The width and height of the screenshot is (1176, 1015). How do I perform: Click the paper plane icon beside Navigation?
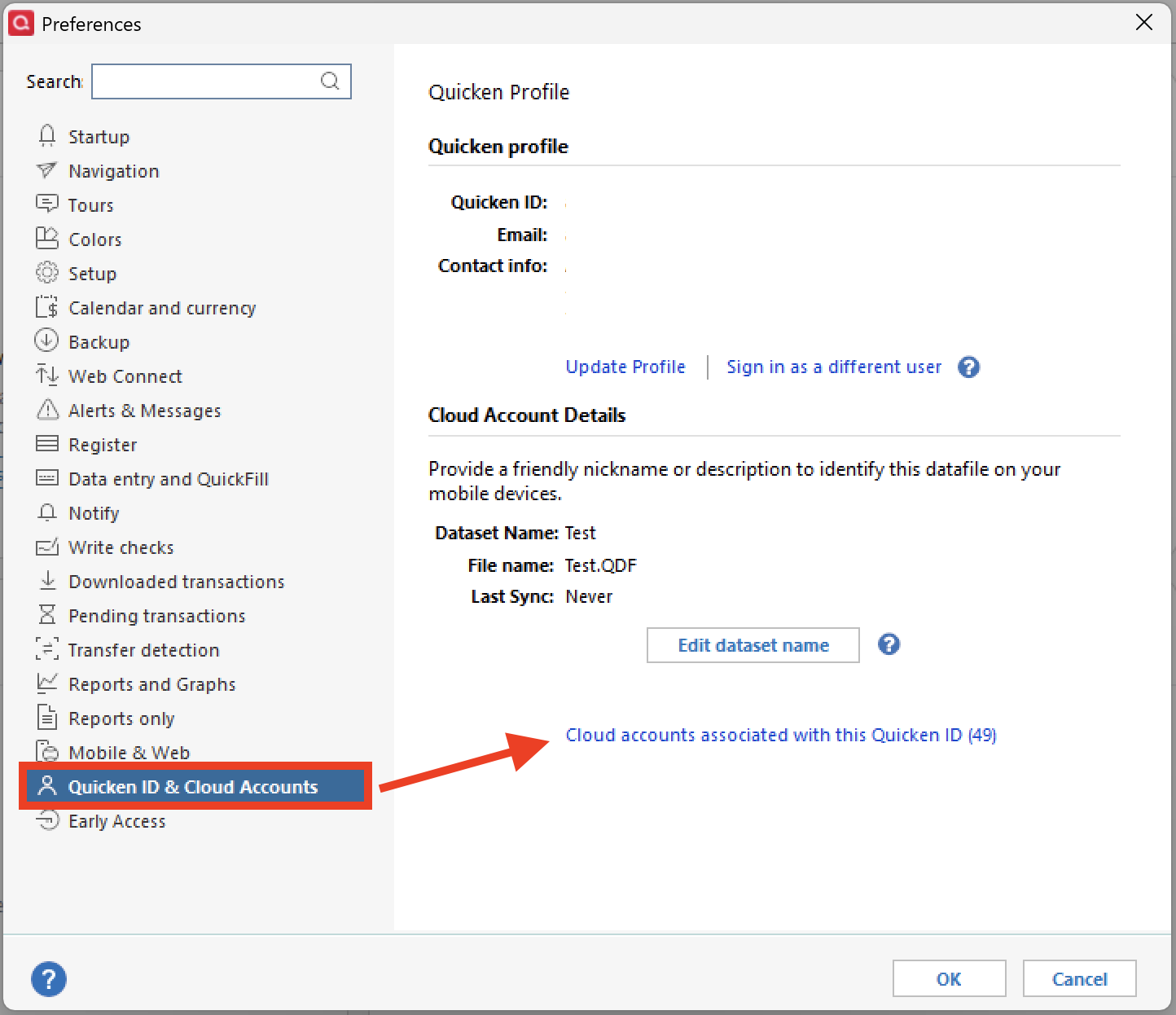point(47,170)
